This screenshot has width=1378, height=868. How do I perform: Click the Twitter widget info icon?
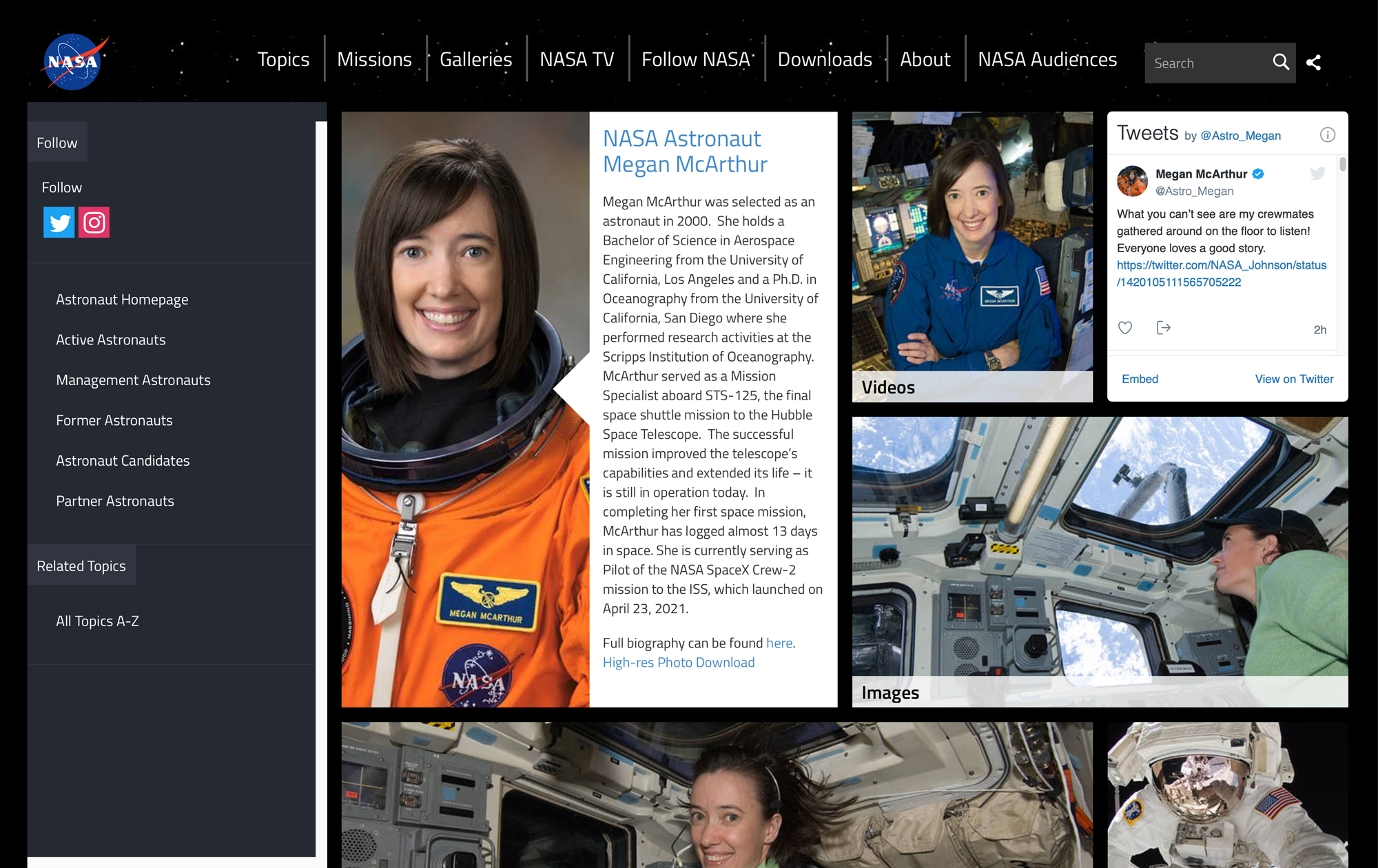click(x=1327, y=135)
